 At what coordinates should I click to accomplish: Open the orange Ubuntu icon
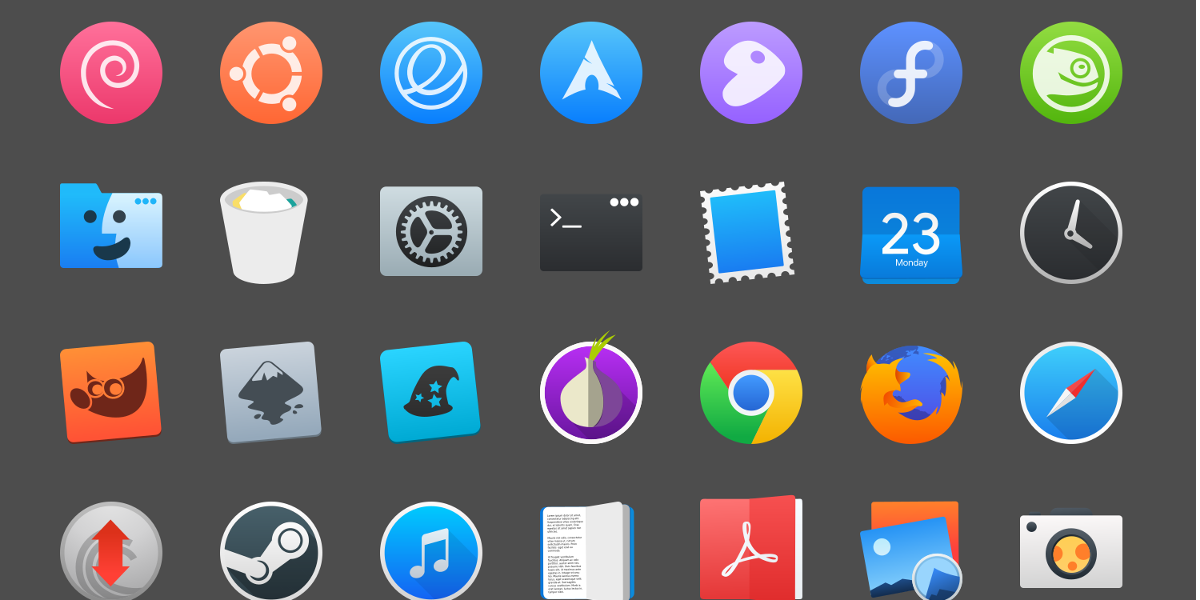(x=271, y=73)
